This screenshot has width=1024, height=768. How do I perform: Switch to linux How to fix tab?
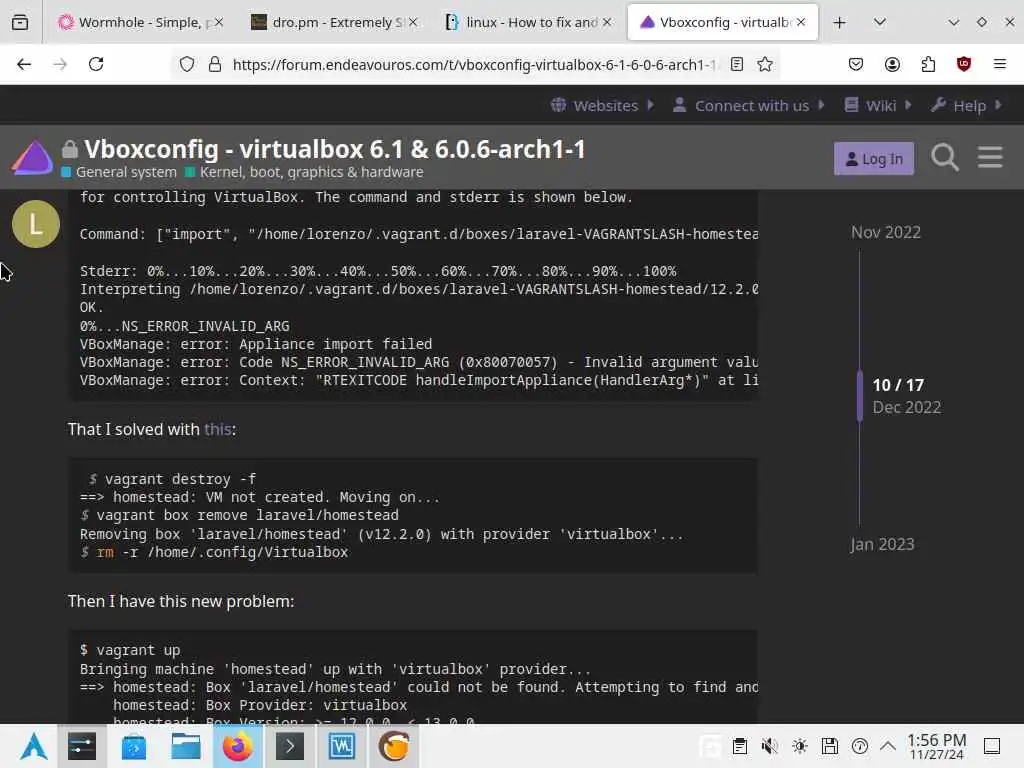click(x=529, y=22)
